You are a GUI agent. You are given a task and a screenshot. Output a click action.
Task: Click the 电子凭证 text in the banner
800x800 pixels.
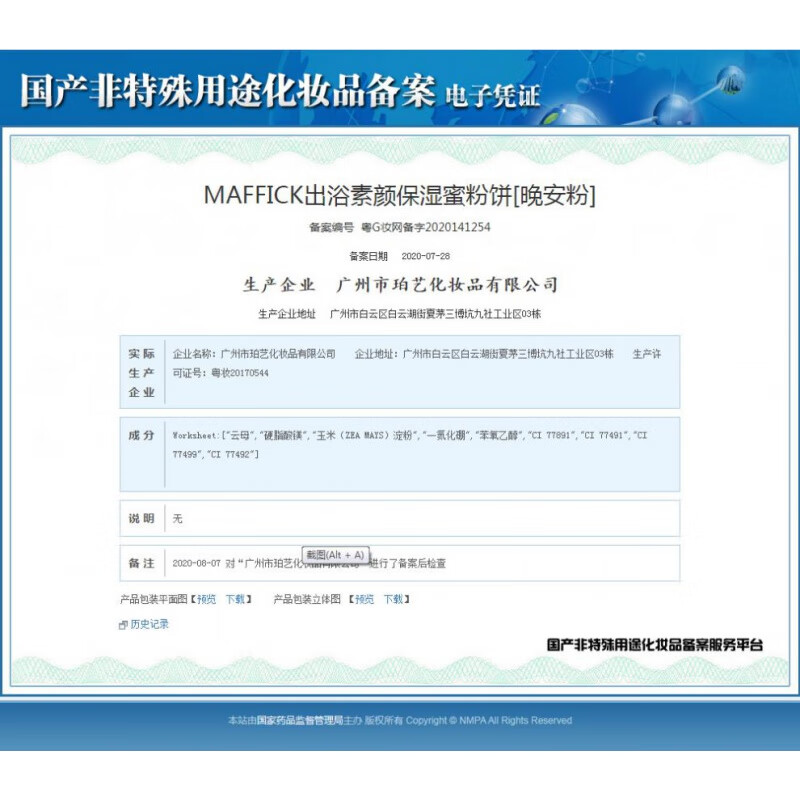click(x=492, y=96)
